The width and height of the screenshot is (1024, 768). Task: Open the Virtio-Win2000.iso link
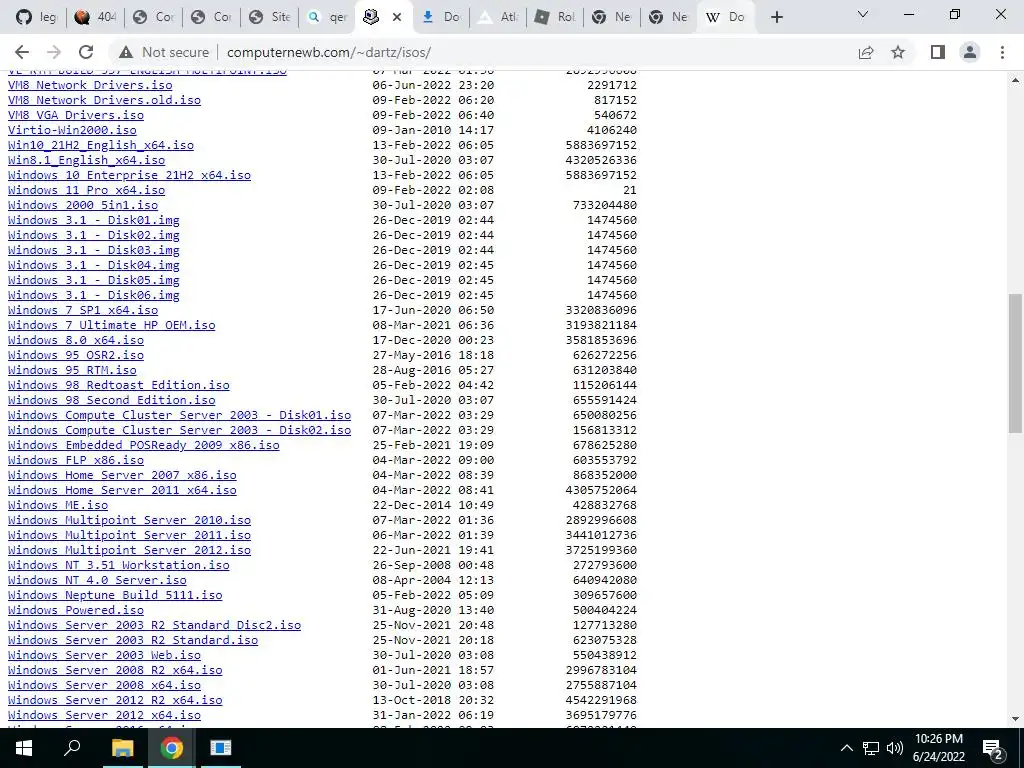coord(72,130)
